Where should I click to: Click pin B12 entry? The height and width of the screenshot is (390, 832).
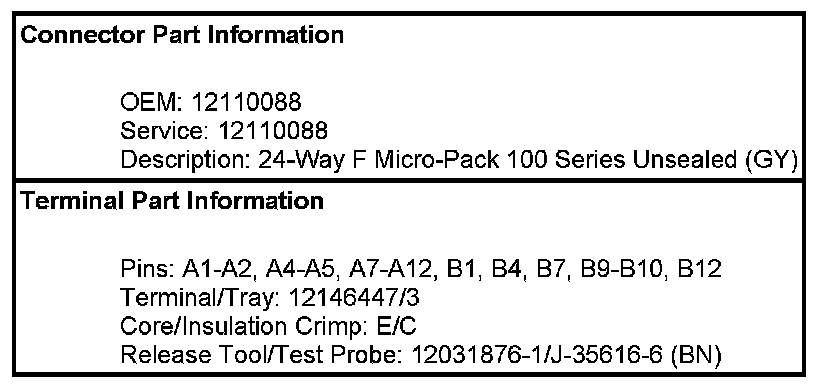click(700, 269)
